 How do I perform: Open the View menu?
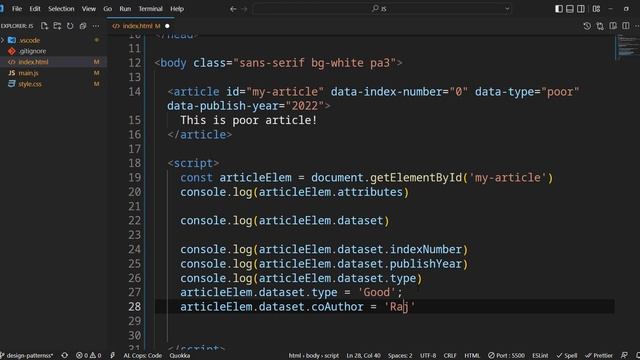tap(89, 9)
